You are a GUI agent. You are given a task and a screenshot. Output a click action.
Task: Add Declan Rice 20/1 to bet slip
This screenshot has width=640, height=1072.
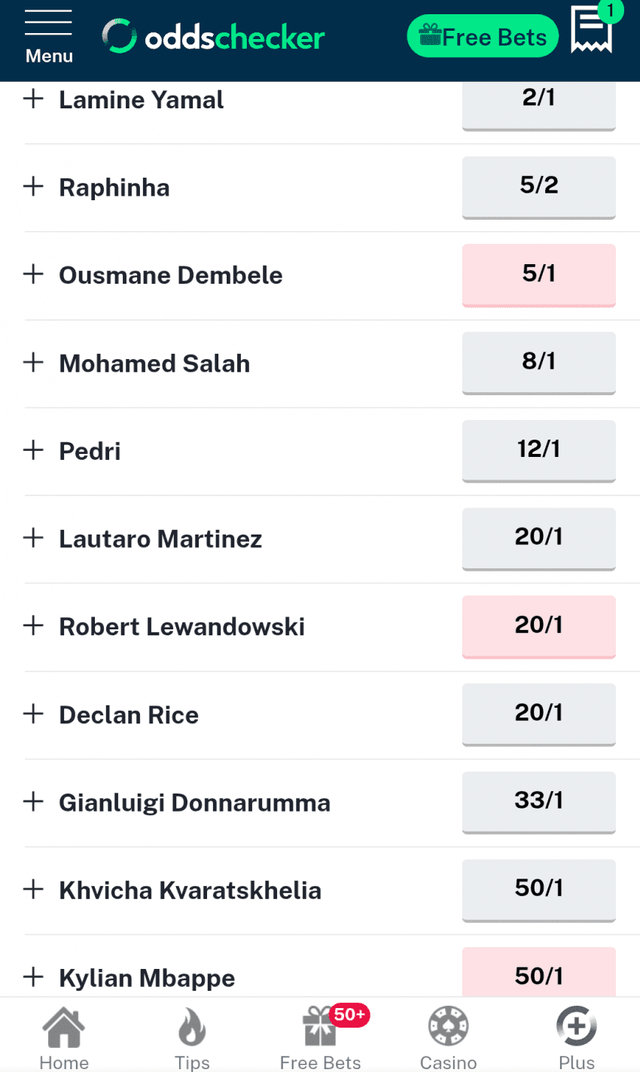pyautogui.click(x=538, y=713)
